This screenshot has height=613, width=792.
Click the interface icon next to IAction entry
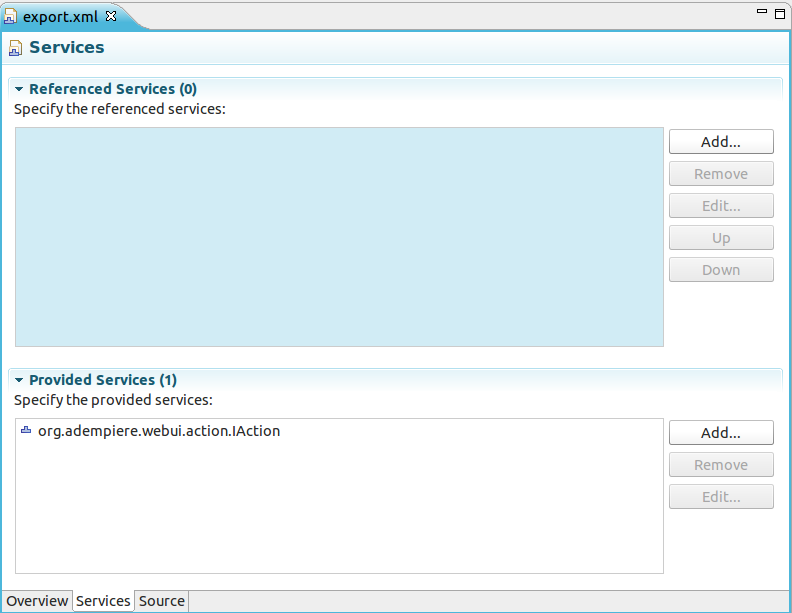(26, 431)
